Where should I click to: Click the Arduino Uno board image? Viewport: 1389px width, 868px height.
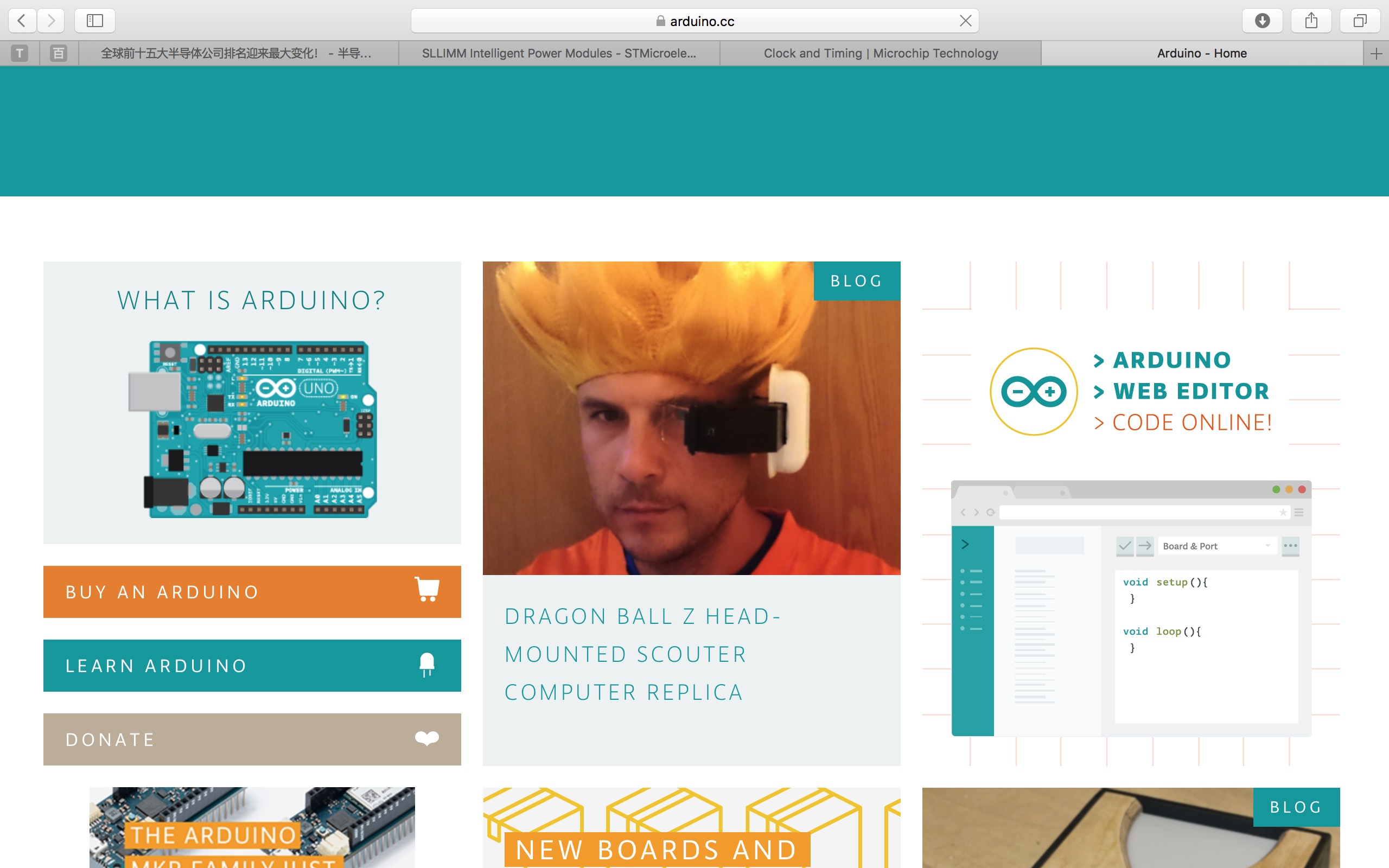point(252,430)
